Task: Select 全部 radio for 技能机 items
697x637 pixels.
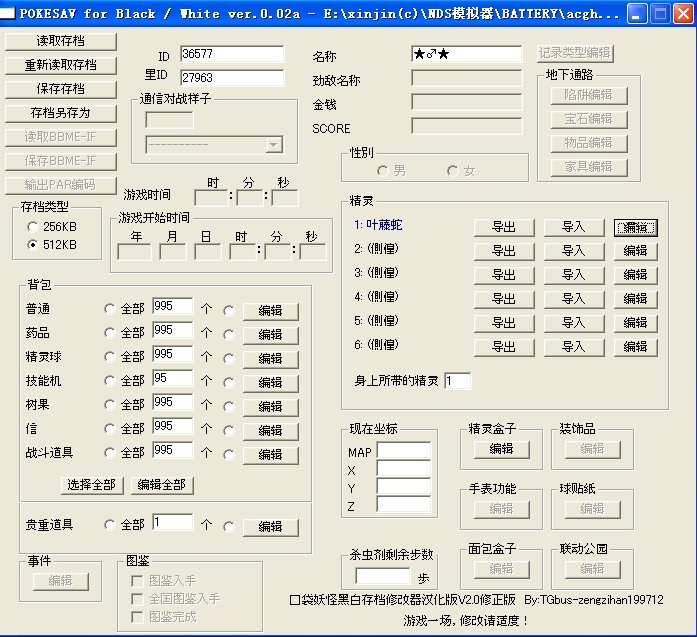Action: 109,381
